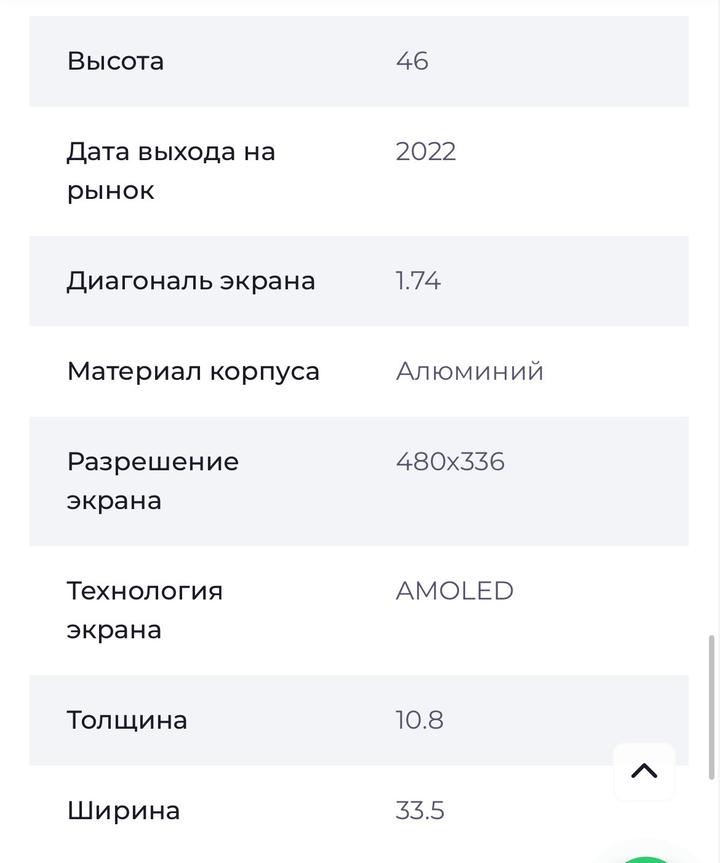Screen dimensions: 720x863
Task: Tap the scroll-to-top arrow button
Action: coord(644,771)
